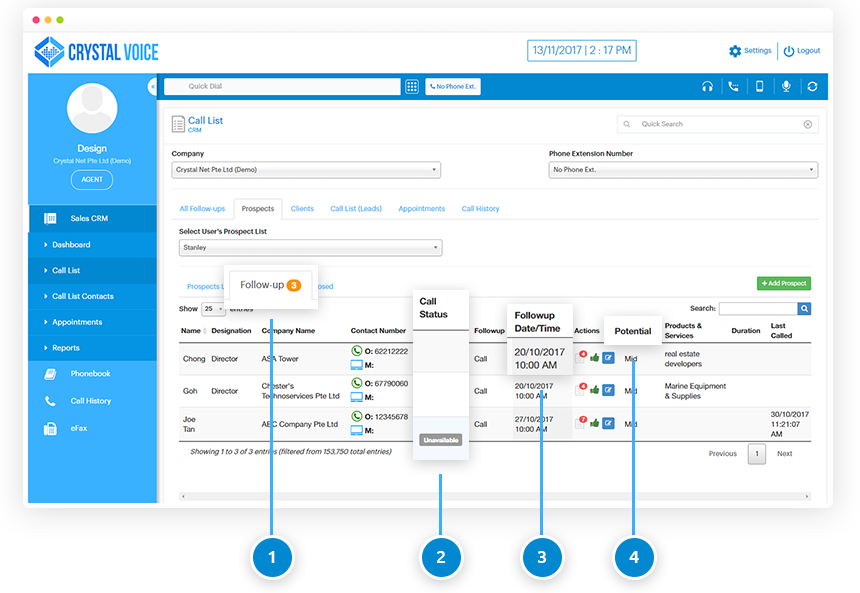Open the Phone Extension Number dropdown
The width and height of the screenshot is (860, 593).
[683, 170]
